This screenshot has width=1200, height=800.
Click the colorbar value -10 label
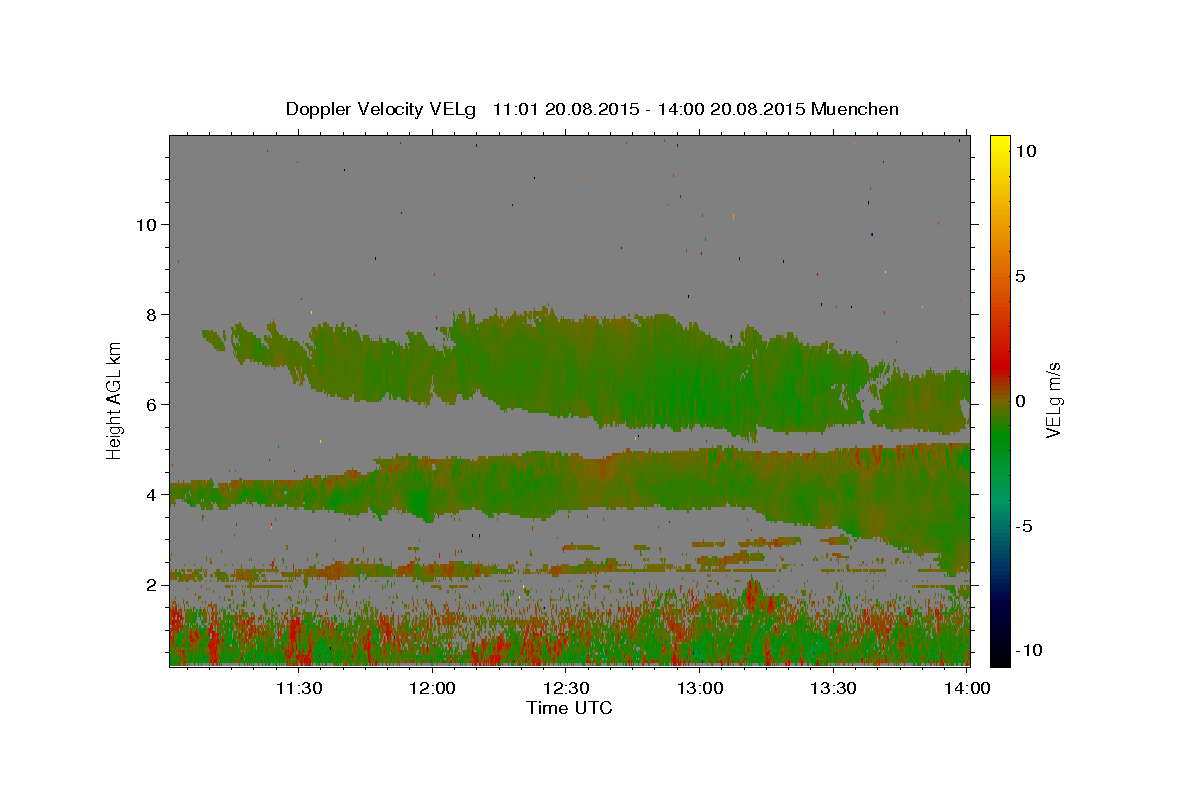1028,651
